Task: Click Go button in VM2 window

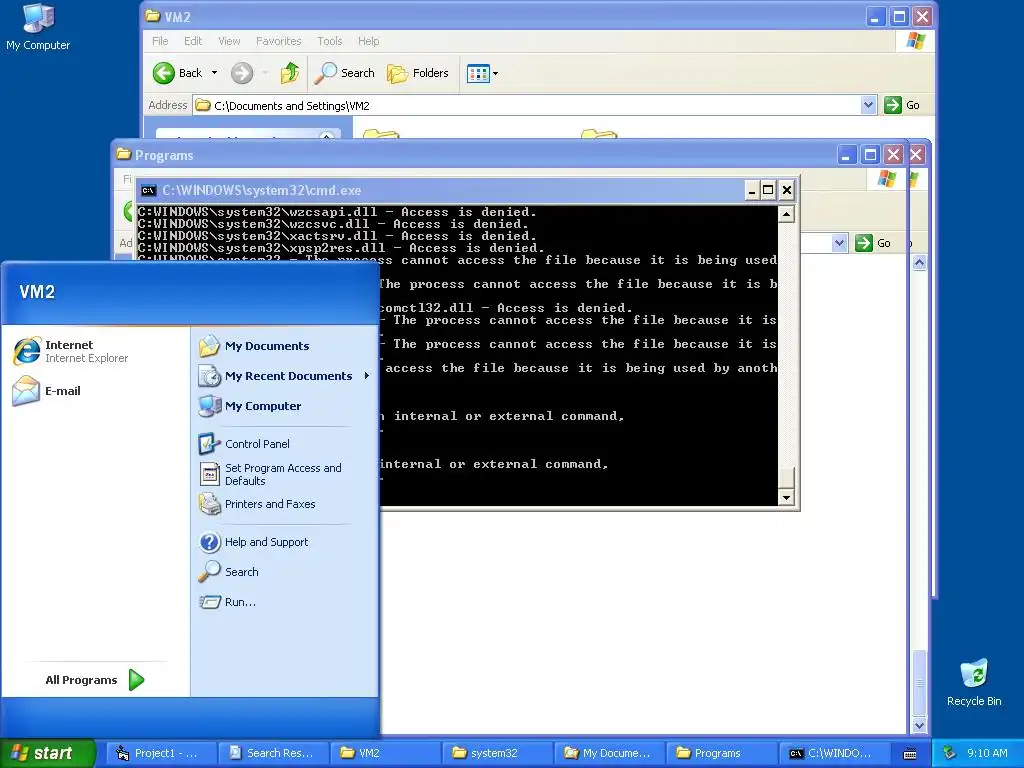Action: click(902, 105)
